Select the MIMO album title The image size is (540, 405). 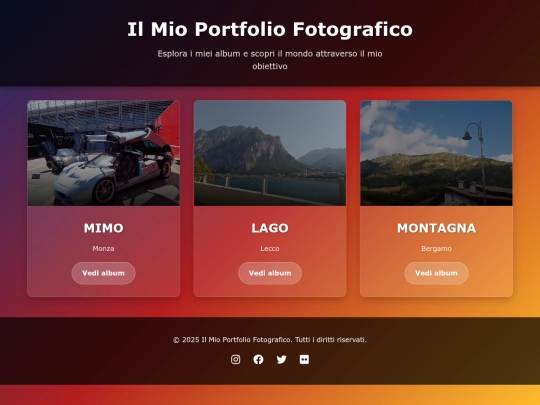click(103, 228)
